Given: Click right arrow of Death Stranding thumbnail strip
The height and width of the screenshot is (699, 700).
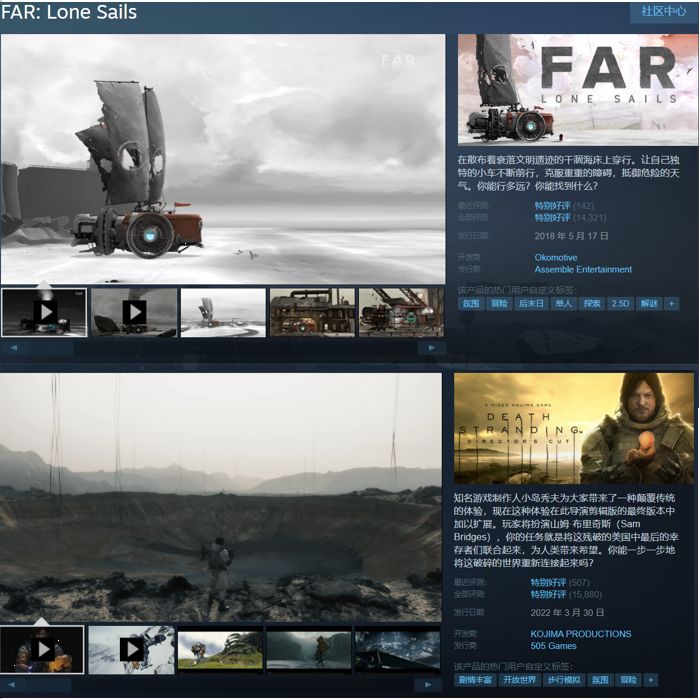Looking at the screenshot, I should [x=428, y=684].
